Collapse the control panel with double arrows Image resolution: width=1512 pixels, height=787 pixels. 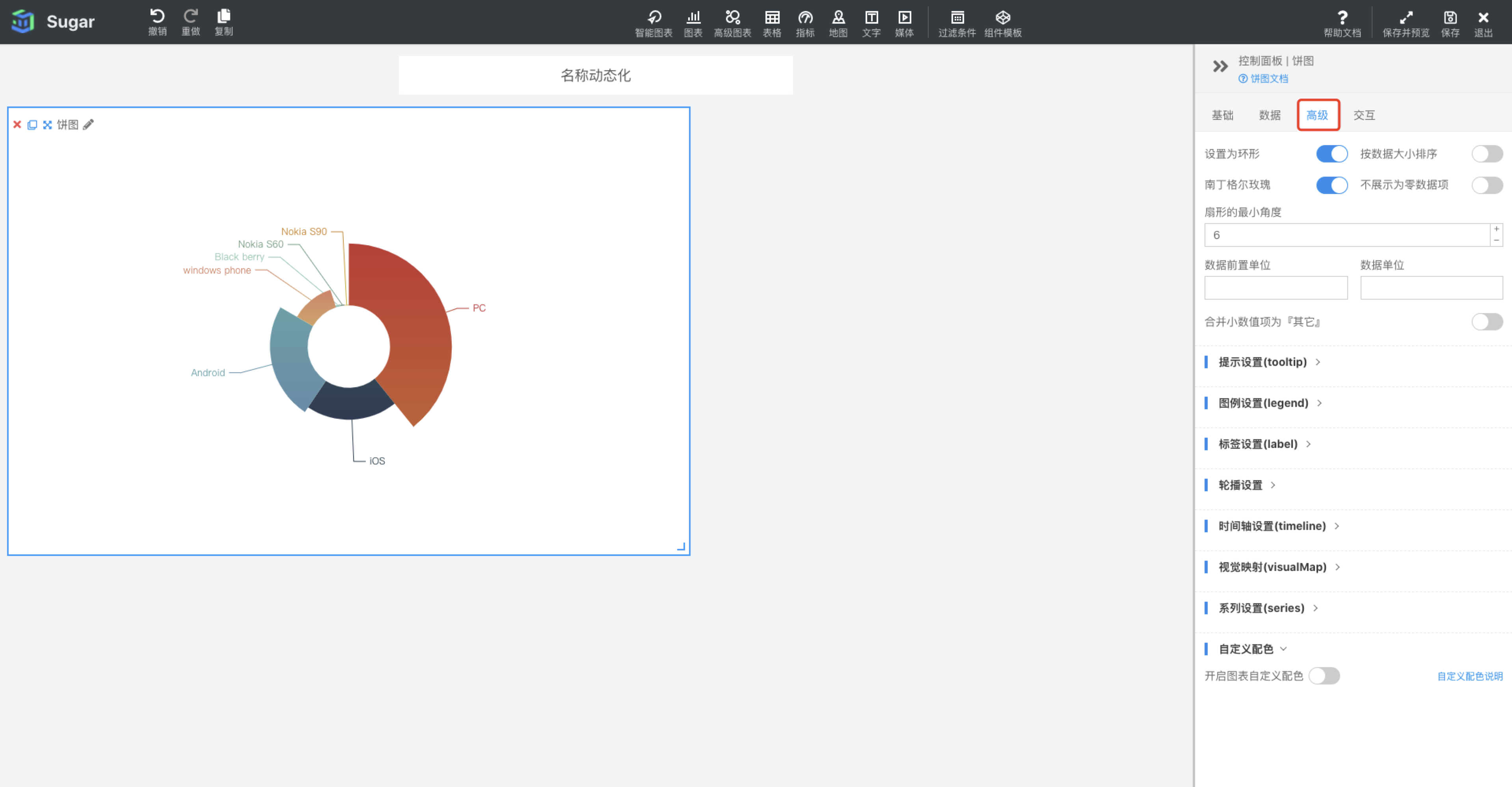pyautogui.click(x=1220, y=66)
